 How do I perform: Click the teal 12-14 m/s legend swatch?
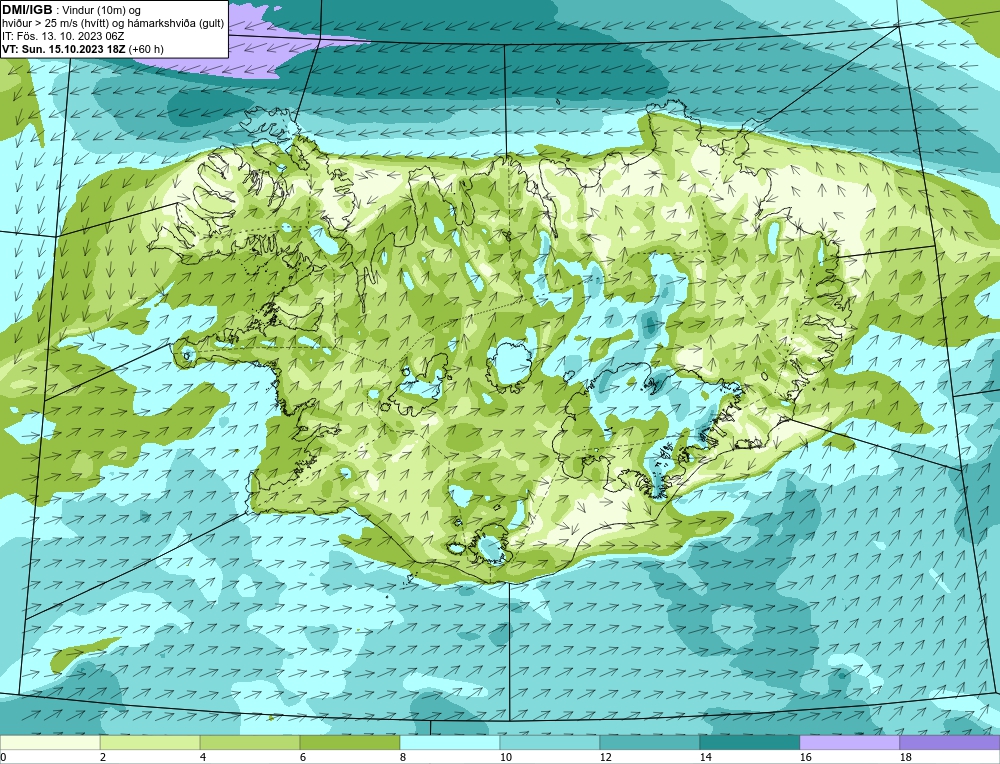650,743
